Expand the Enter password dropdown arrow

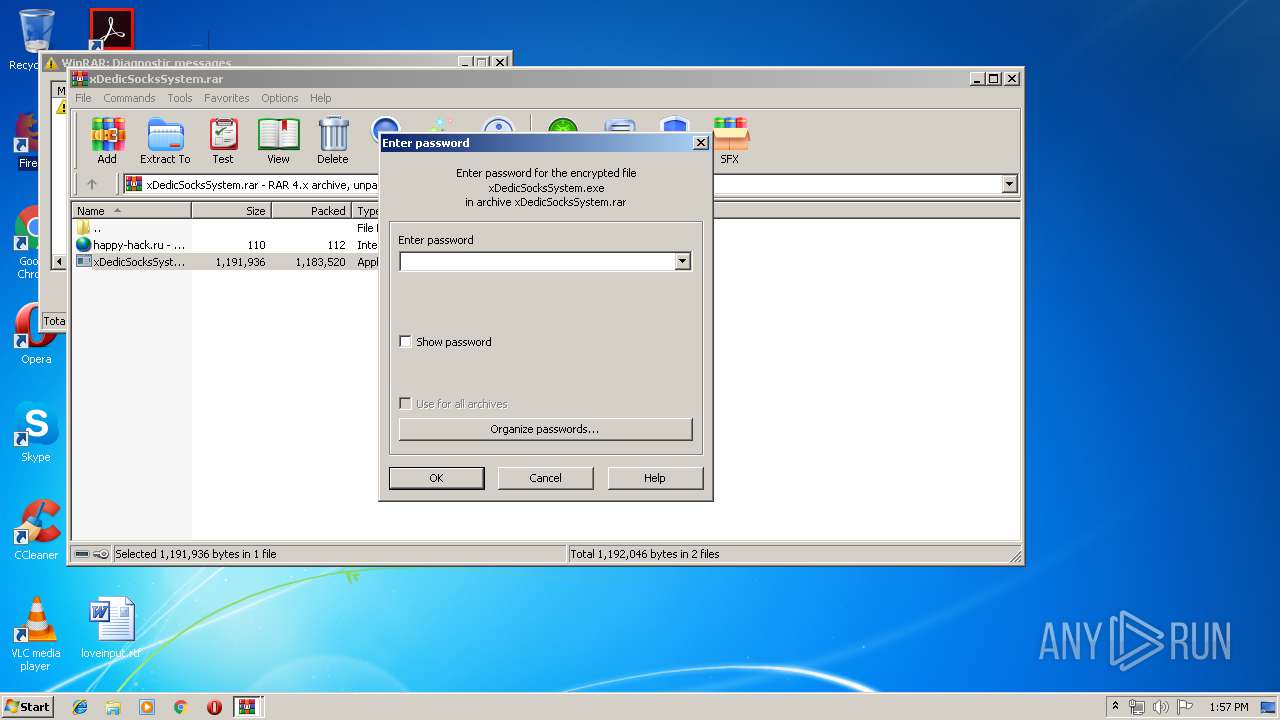click(682, 262)
